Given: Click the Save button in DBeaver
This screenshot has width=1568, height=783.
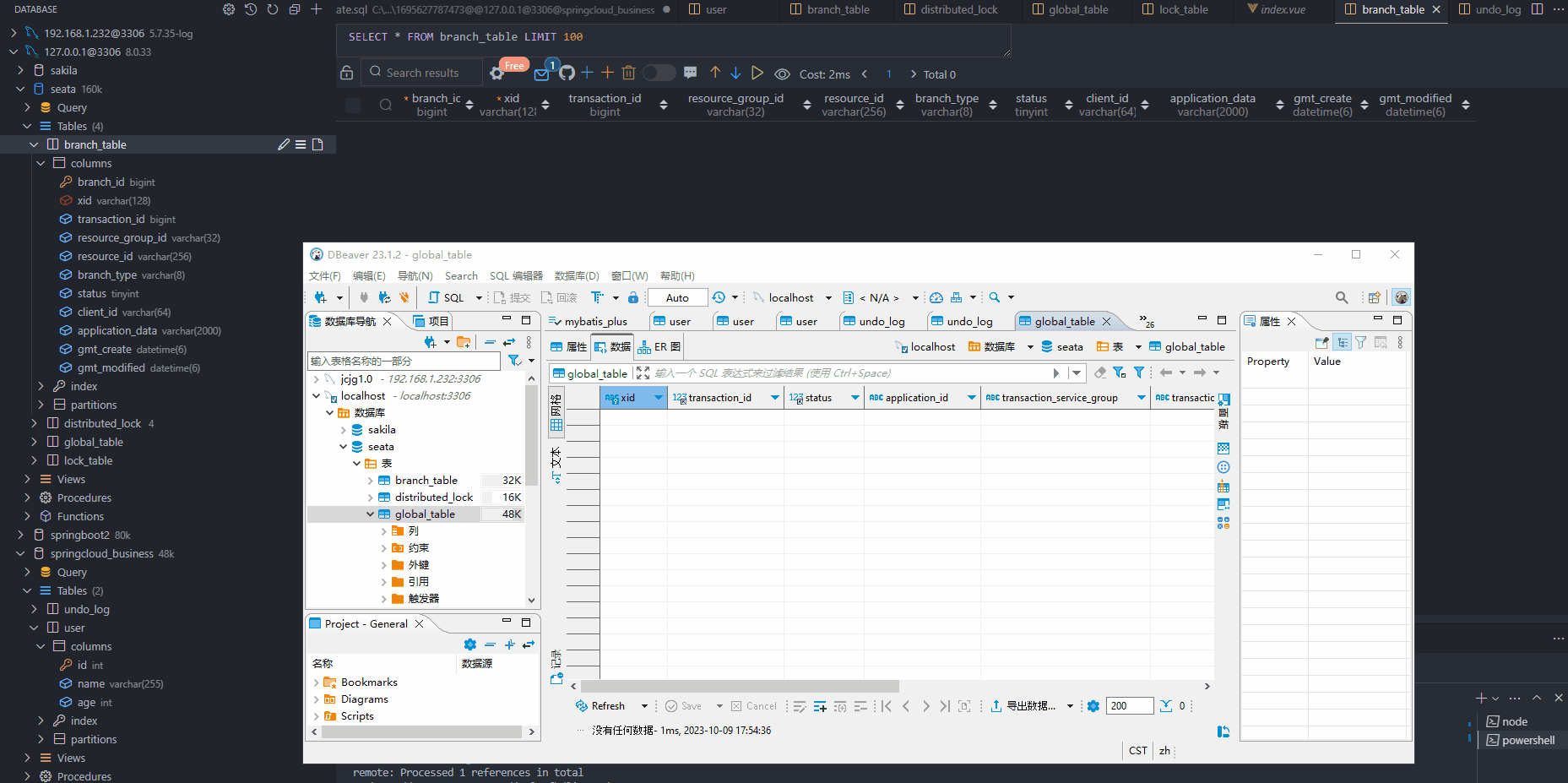Looking at the screenshot, I should [x=683, y=706].
